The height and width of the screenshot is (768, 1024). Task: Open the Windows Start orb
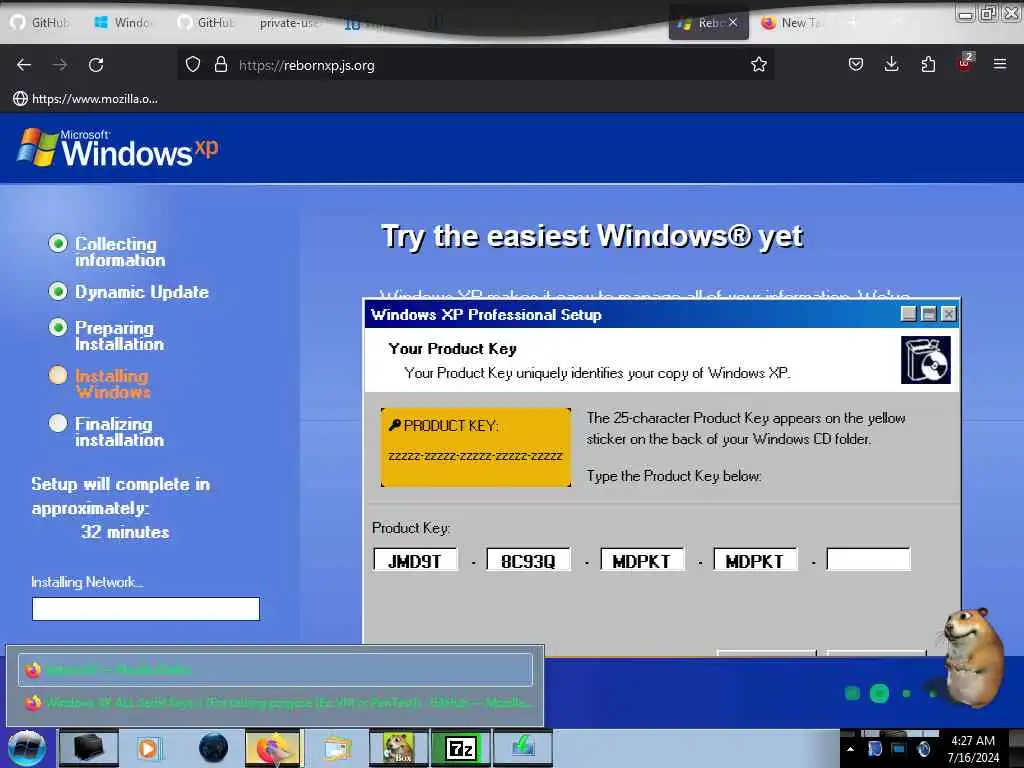click(x=26, y=748)
